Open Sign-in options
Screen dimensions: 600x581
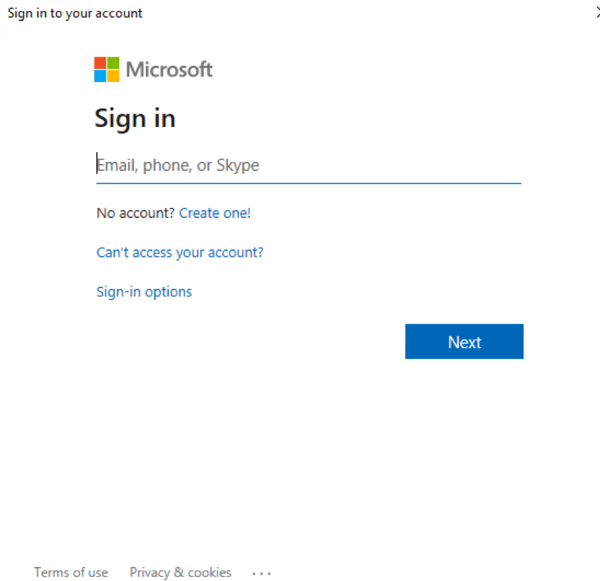(144, 292)
